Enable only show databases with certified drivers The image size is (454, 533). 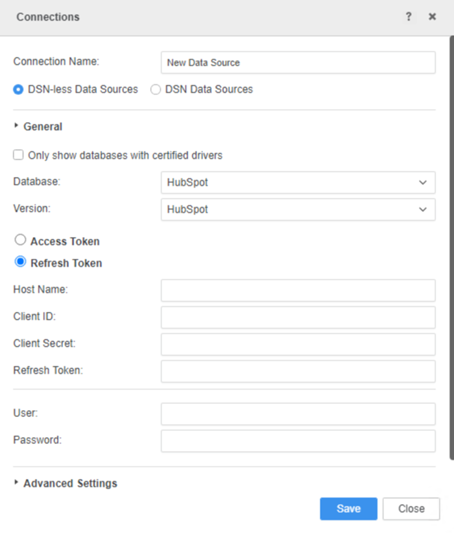[18, 155]
